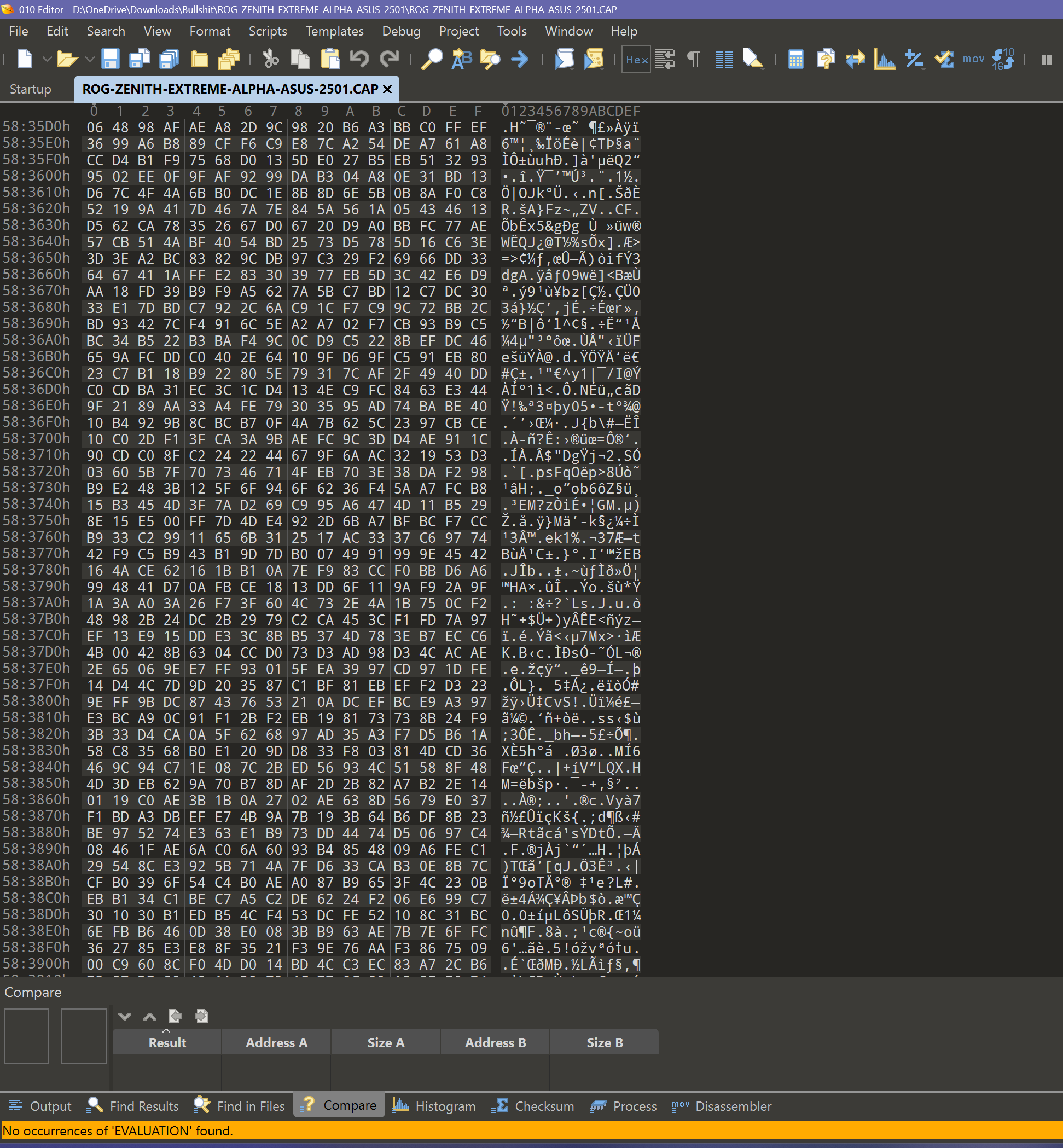Open the Project menu
The image size is (1063, 1148).
pyautogui.click(x=458, y=31)
